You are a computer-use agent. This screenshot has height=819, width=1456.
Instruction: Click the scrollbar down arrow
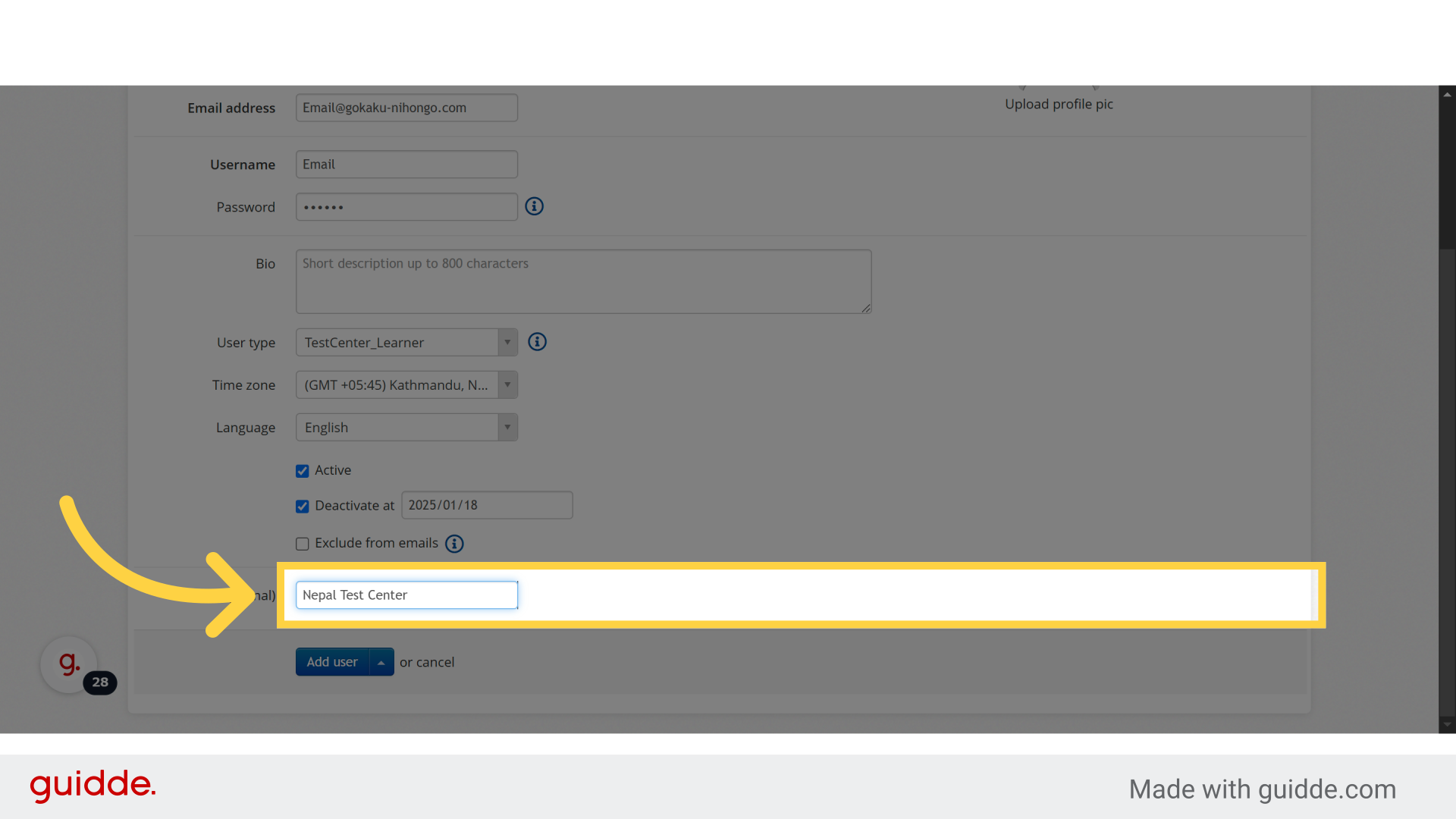coord(1447,724)
